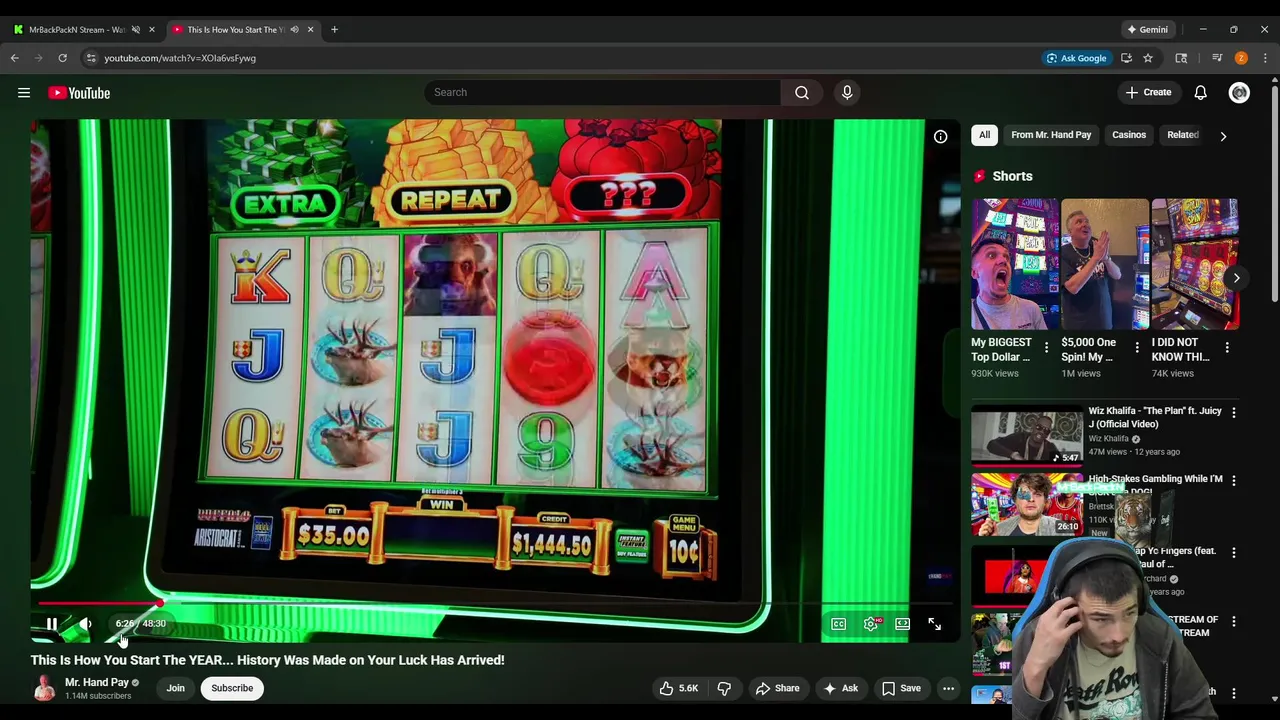Click into the YouTube search field
1280x720 pixels.
[x=602, y=92]
